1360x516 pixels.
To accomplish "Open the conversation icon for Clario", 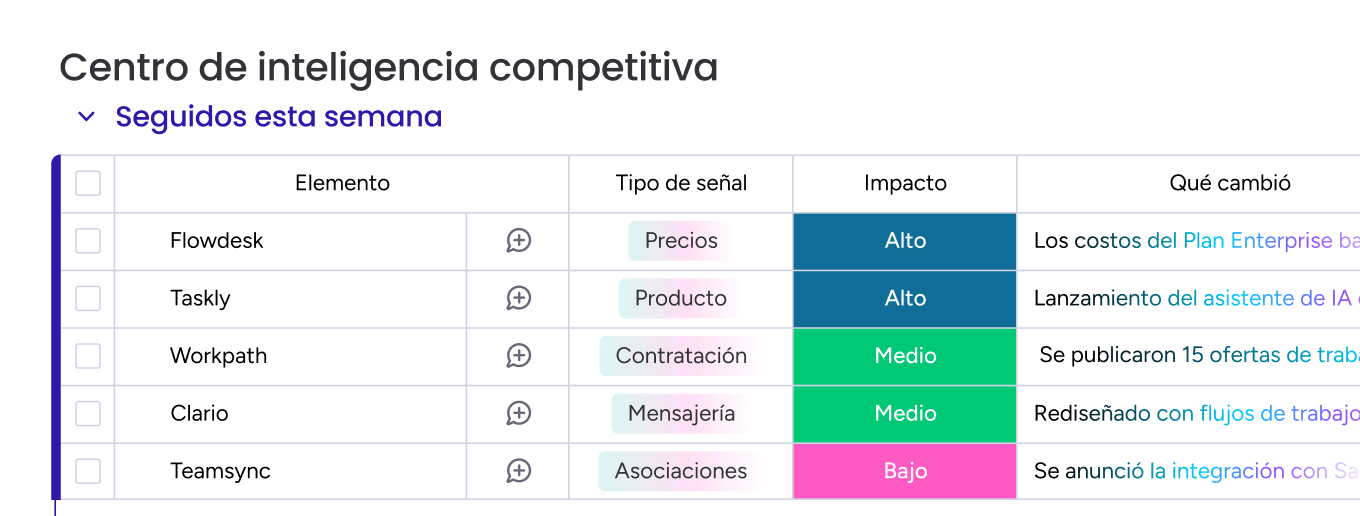I will pyautogui.click(x=518, y=413).
